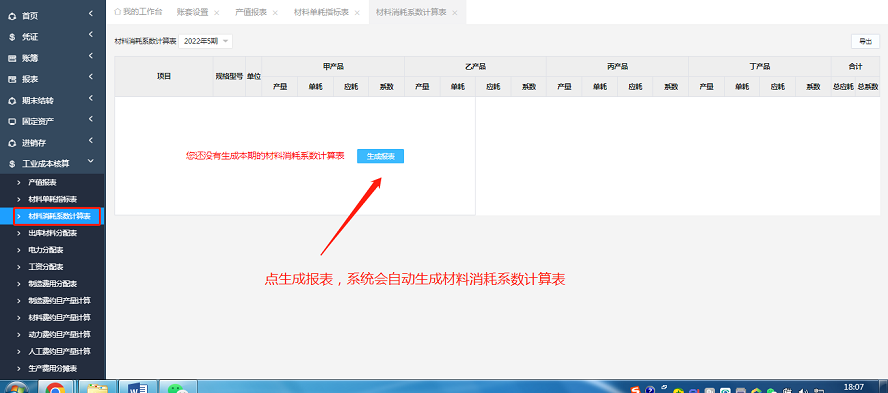The height and width of the screenshot is (393, 888).
Task: Click the 固定资产 monitor icon in sidebar
Action: coord(12,122)
